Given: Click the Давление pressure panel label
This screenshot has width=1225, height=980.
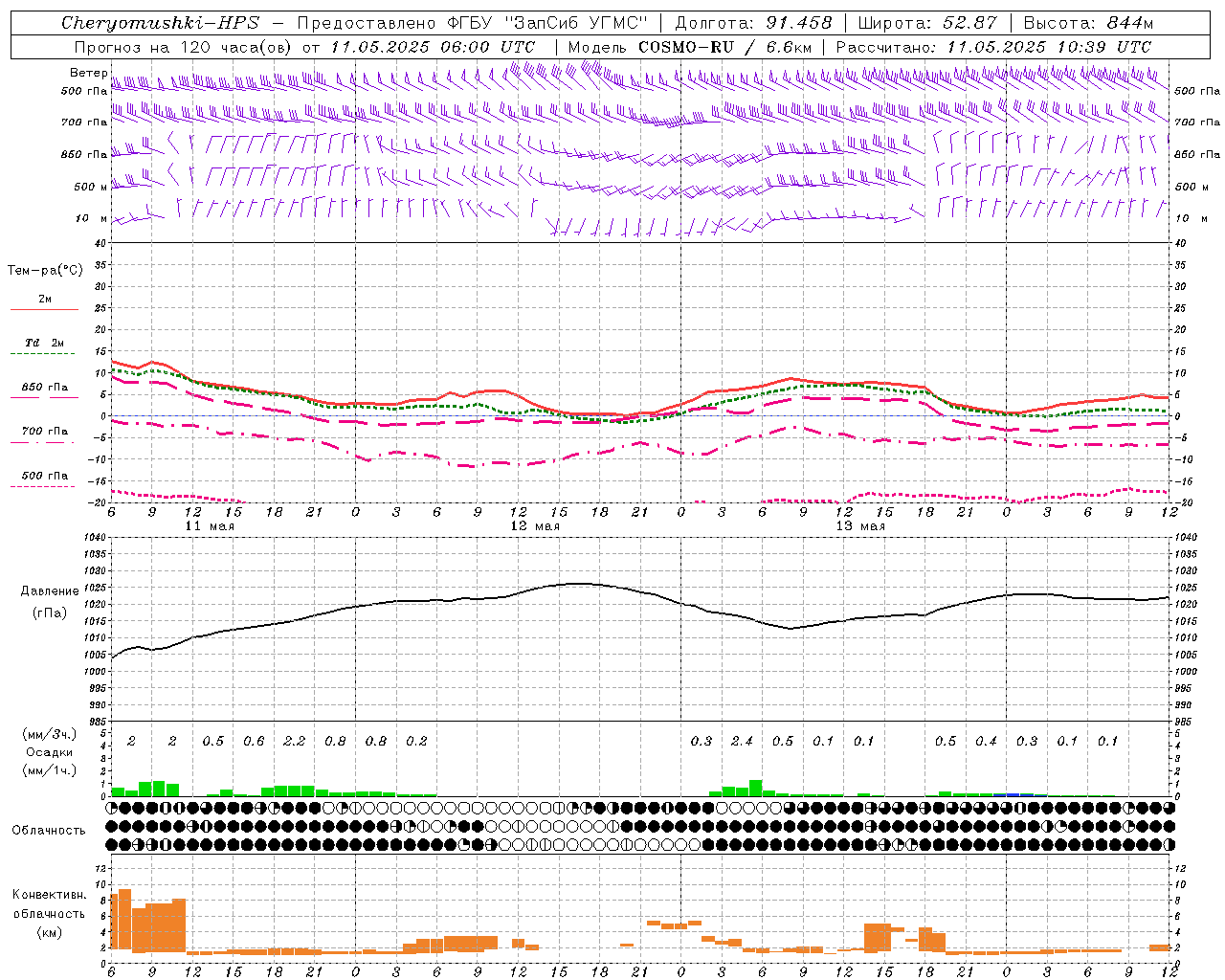Looking at the screenshot, I should coord(50,591).
